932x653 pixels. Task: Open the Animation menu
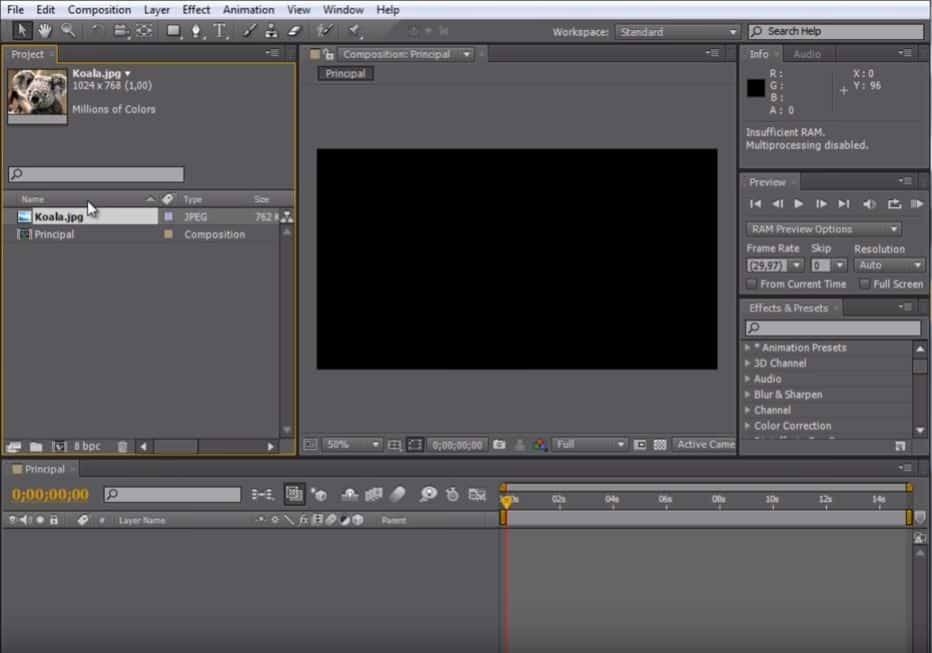pos(248,10)
